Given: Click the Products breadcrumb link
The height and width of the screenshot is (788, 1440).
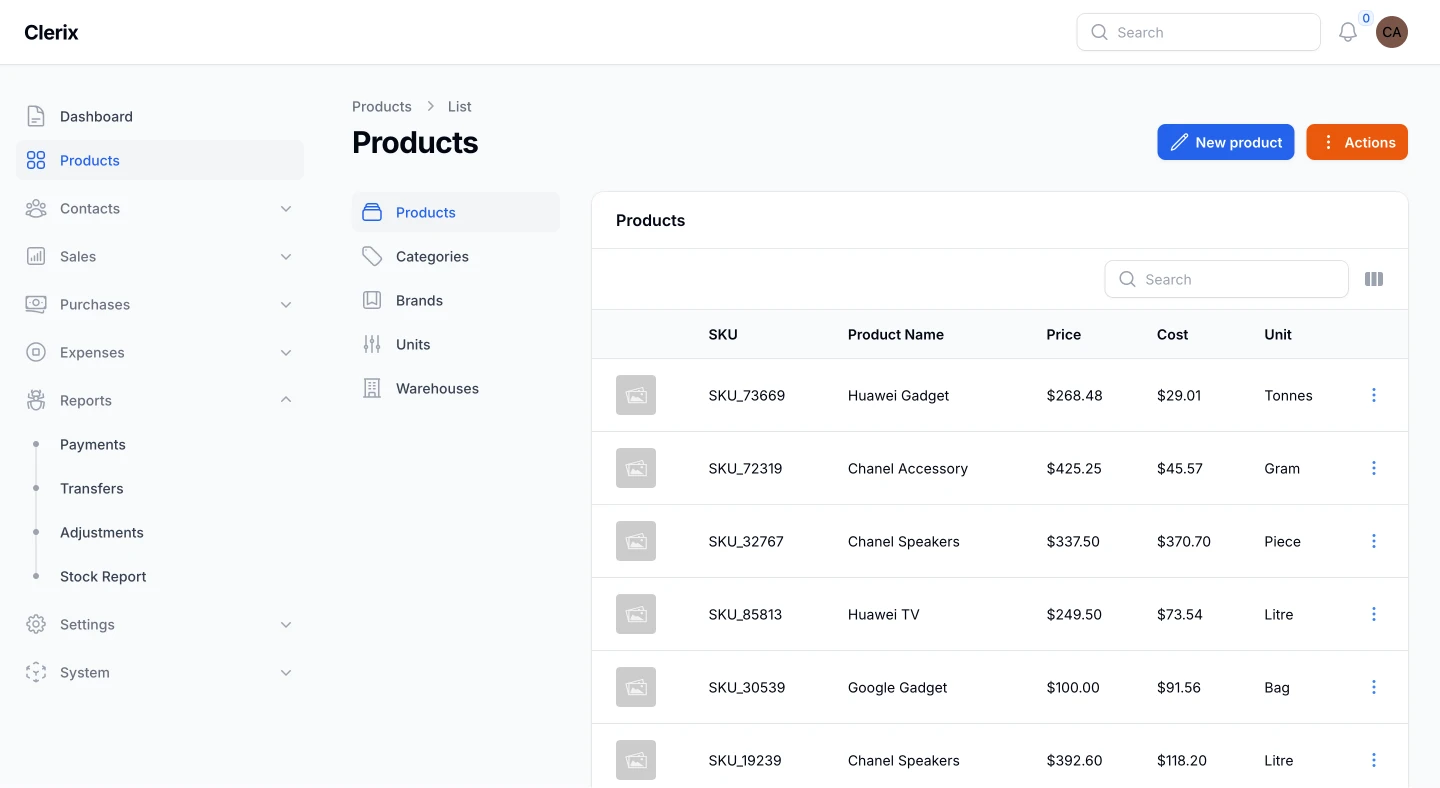Looking at the screenshot, I should pyautogui.click(x=382, y=106).
